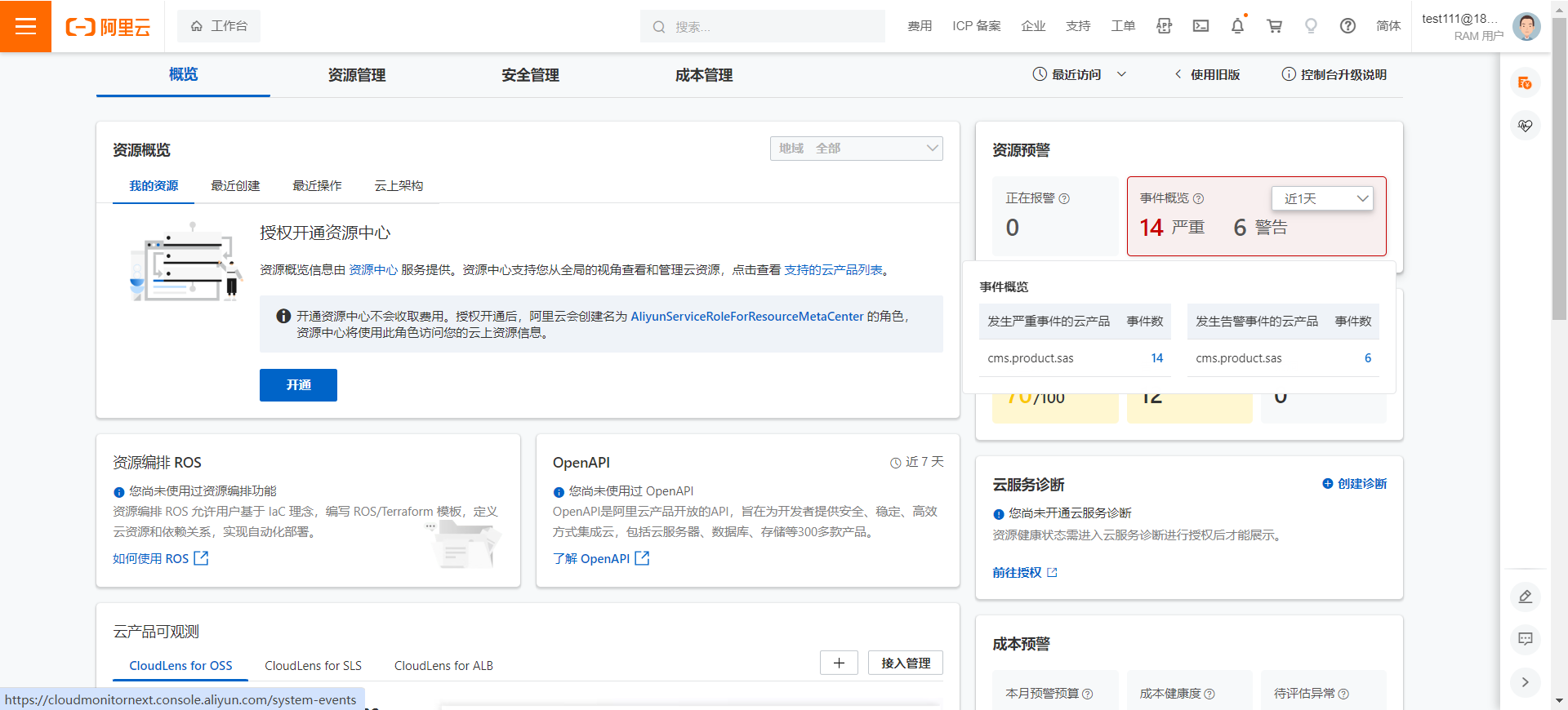This screenshot has height=710, width=1568.
Task: Click the blue 开通 button
Action: point(298,385)
